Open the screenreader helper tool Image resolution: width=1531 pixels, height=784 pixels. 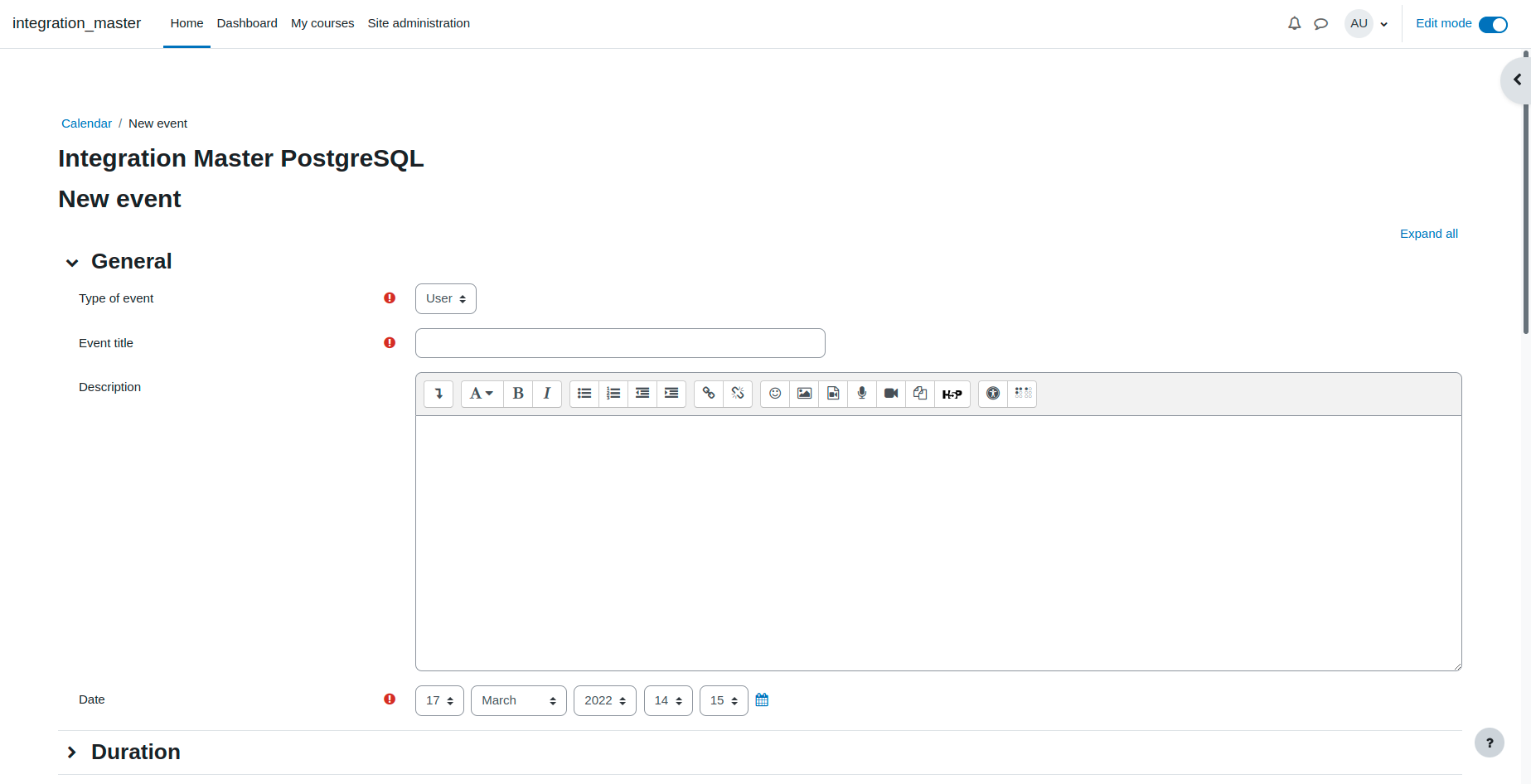coord(1022,394)
